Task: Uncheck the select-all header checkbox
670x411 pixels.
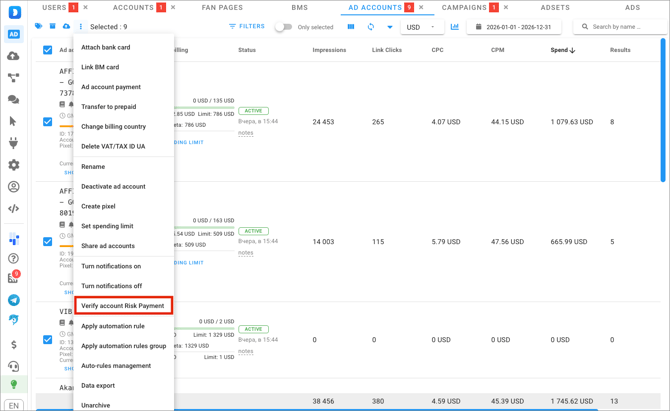Action: pyautogui.click(x=47, y=50)
